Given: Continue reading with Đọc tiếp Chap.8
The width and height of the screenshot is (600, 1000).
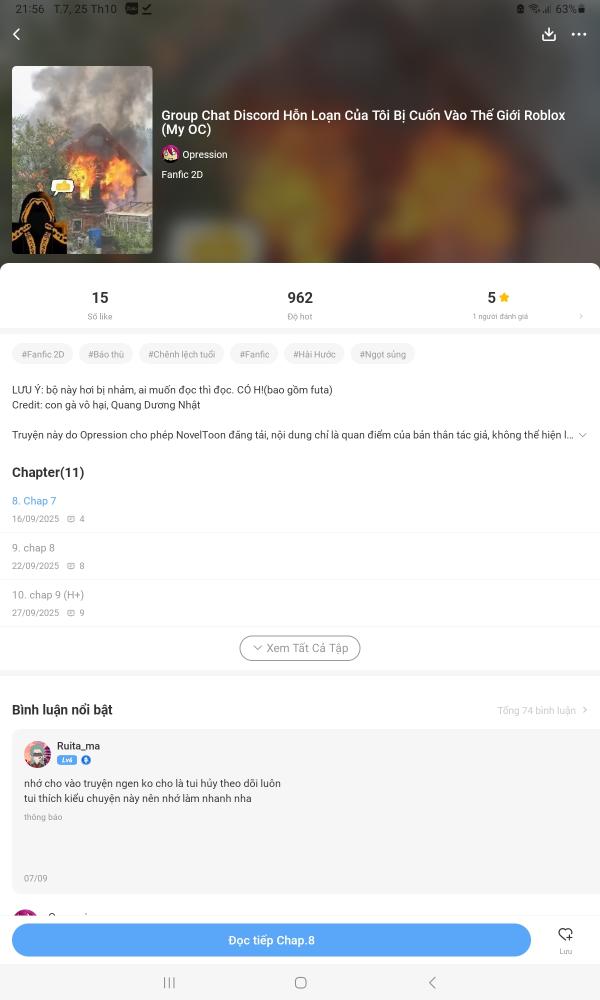Looking at the screenshot, I should tap(271, 940).
